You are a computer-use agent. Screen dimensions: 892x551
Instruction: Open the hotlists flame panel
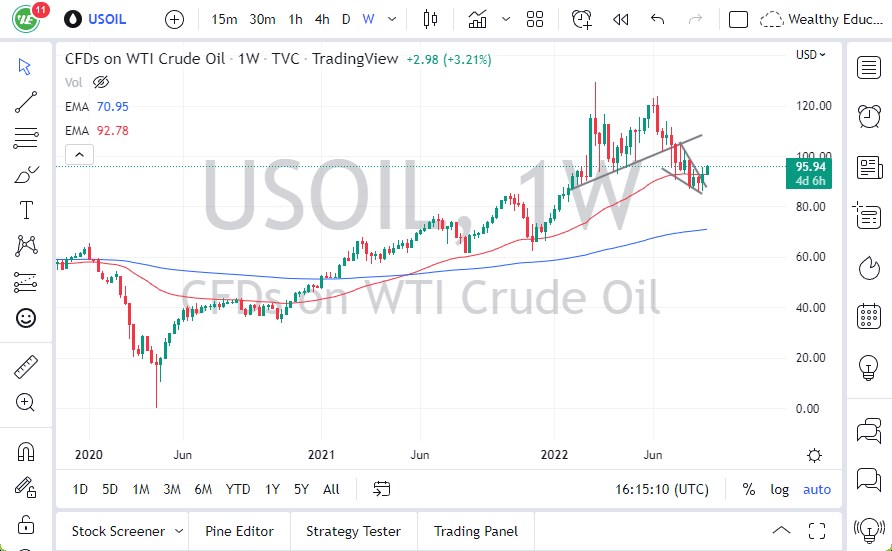point(869,268)
